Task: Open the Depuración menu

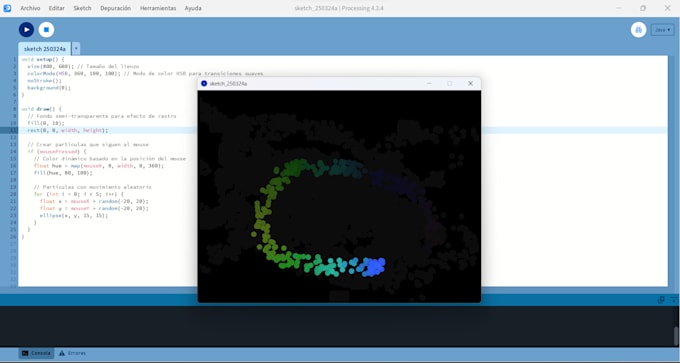Action: [115, 8]
